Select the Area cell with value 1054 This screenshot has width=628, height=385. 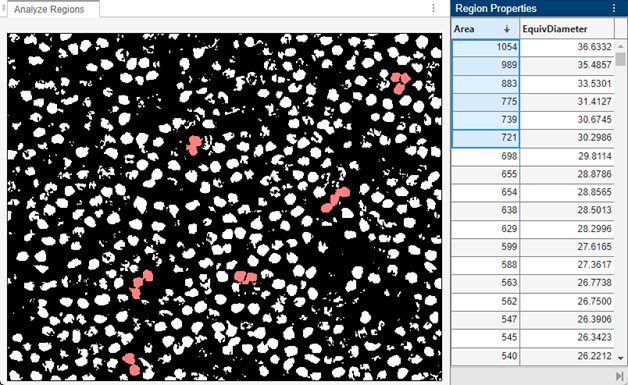point(485,47)
